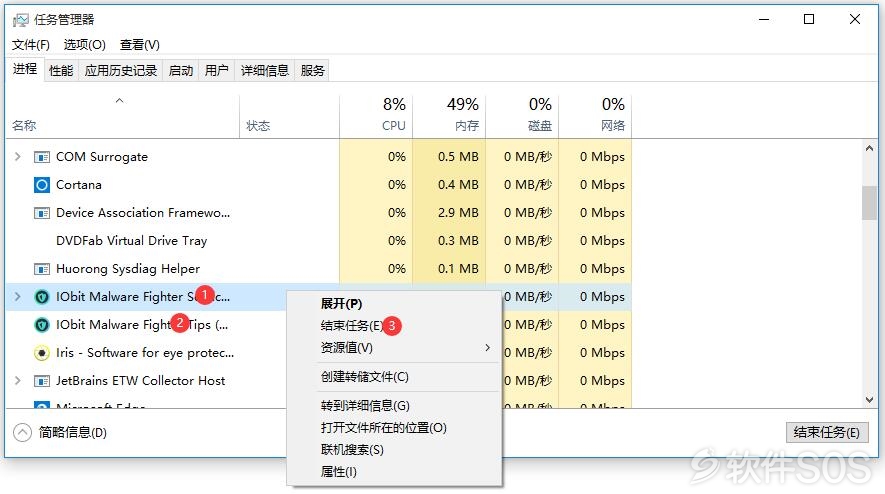Sort by the CPU column header

point(376,117)
